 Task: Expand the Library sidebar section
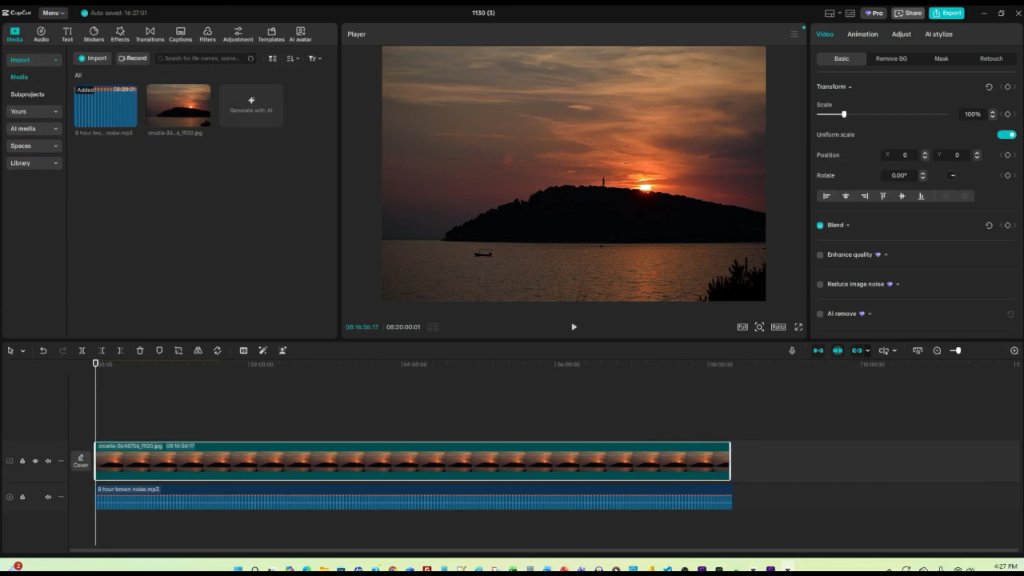[33, 163]
